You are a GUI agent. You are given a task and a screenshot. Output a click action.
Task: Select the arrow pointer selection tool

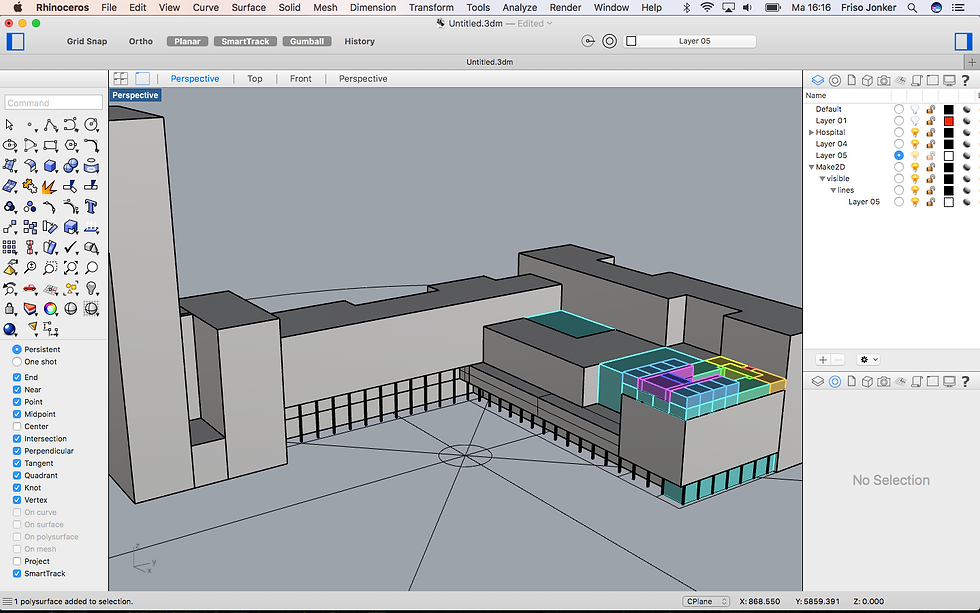[9, 125]
